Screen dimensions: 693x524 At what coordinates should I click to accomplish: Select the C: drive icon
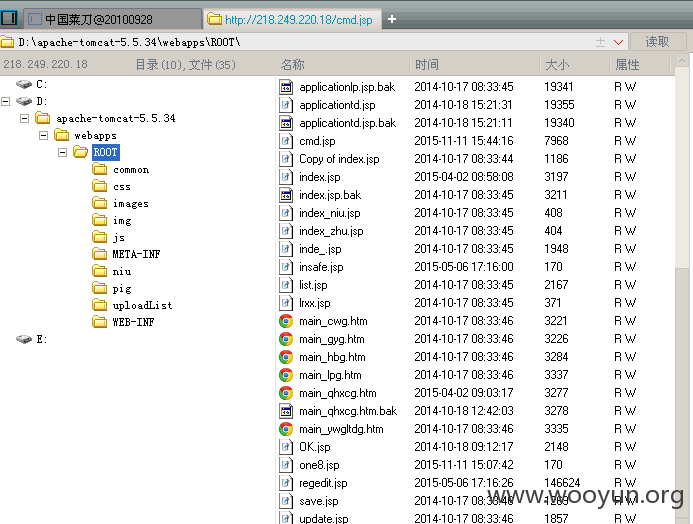(x=24, y=84)
